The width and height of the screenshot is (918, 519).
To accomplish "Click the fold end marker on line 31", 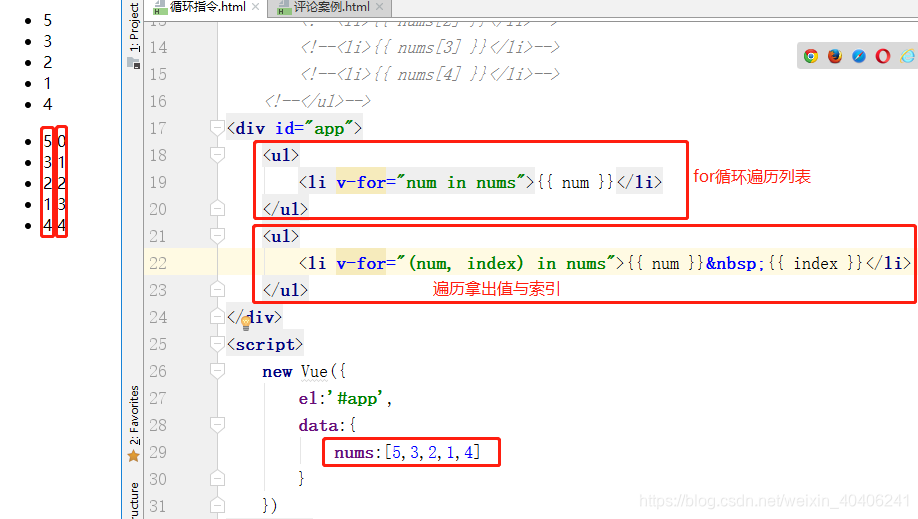I will pos(217,506).
